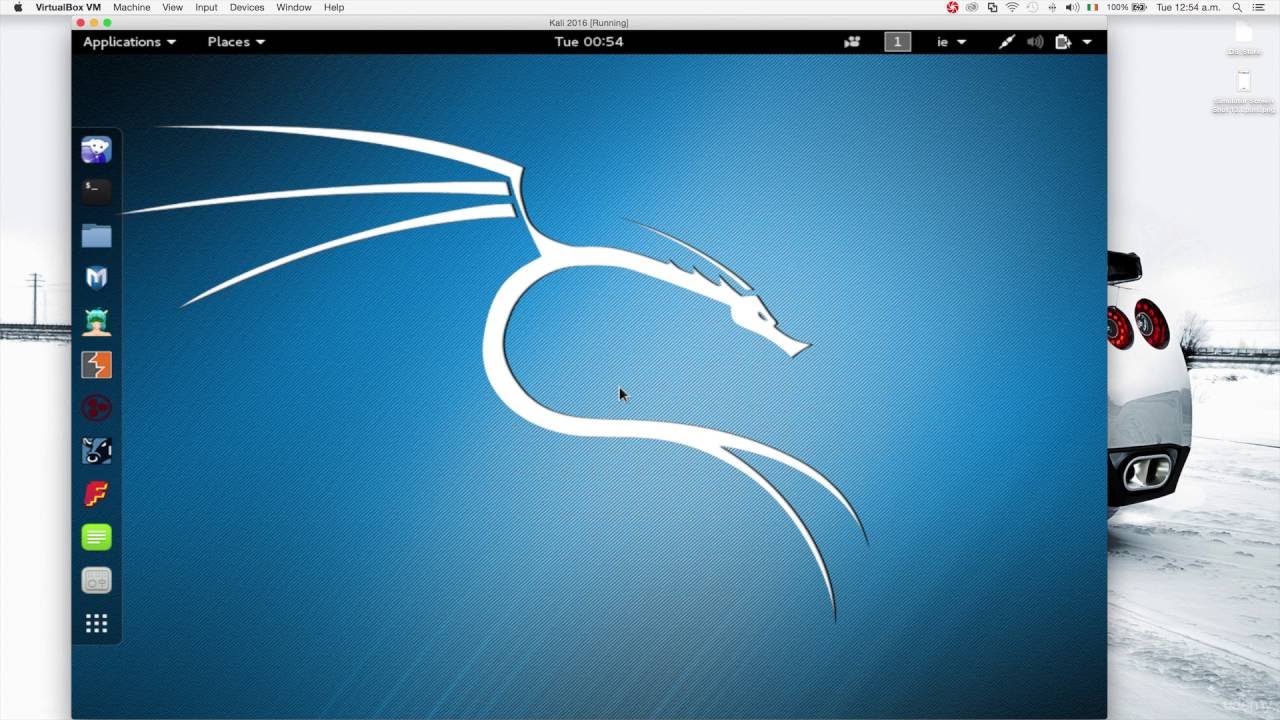Screen dimensions: 1280x720
Task: Expand the Places menu
Action: pyautogui.click(x=236, y=42)
